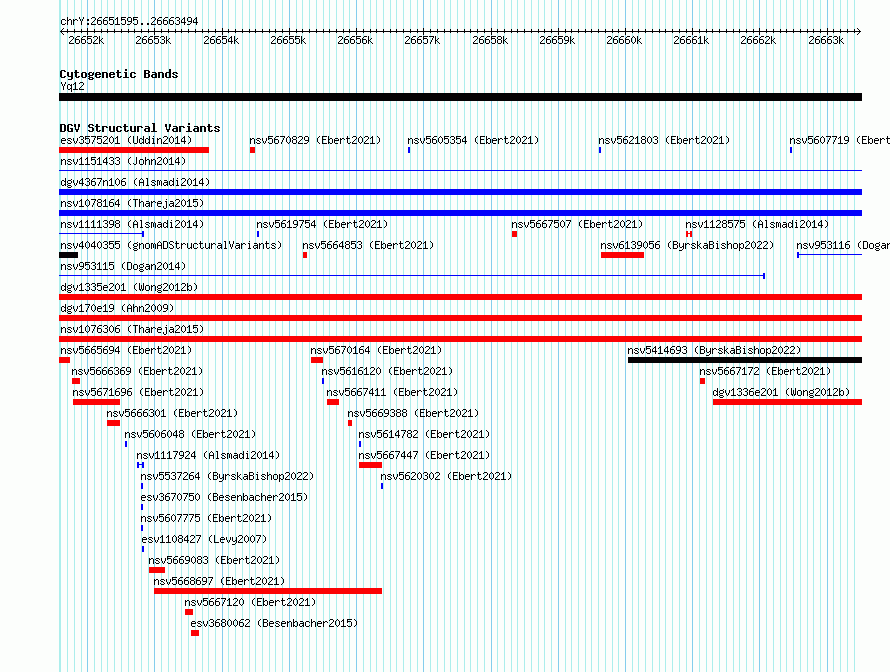Select nsv5620302 (Ebert2021) label
890x672 pixels.
tap(446, 476)
